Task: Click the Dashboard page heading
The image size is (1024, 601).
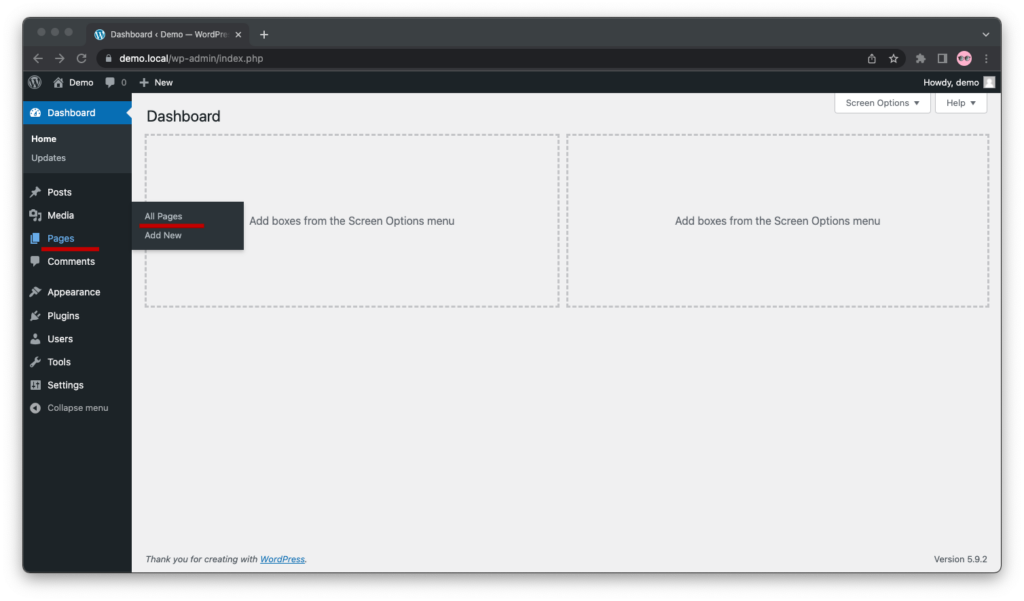Action: (184, 116)
